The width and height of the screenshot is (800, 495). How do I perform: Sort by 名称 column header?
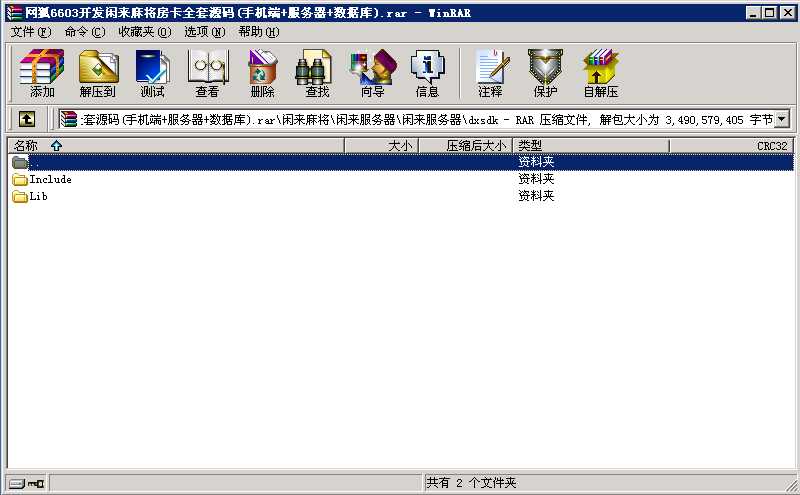[177, 146]
